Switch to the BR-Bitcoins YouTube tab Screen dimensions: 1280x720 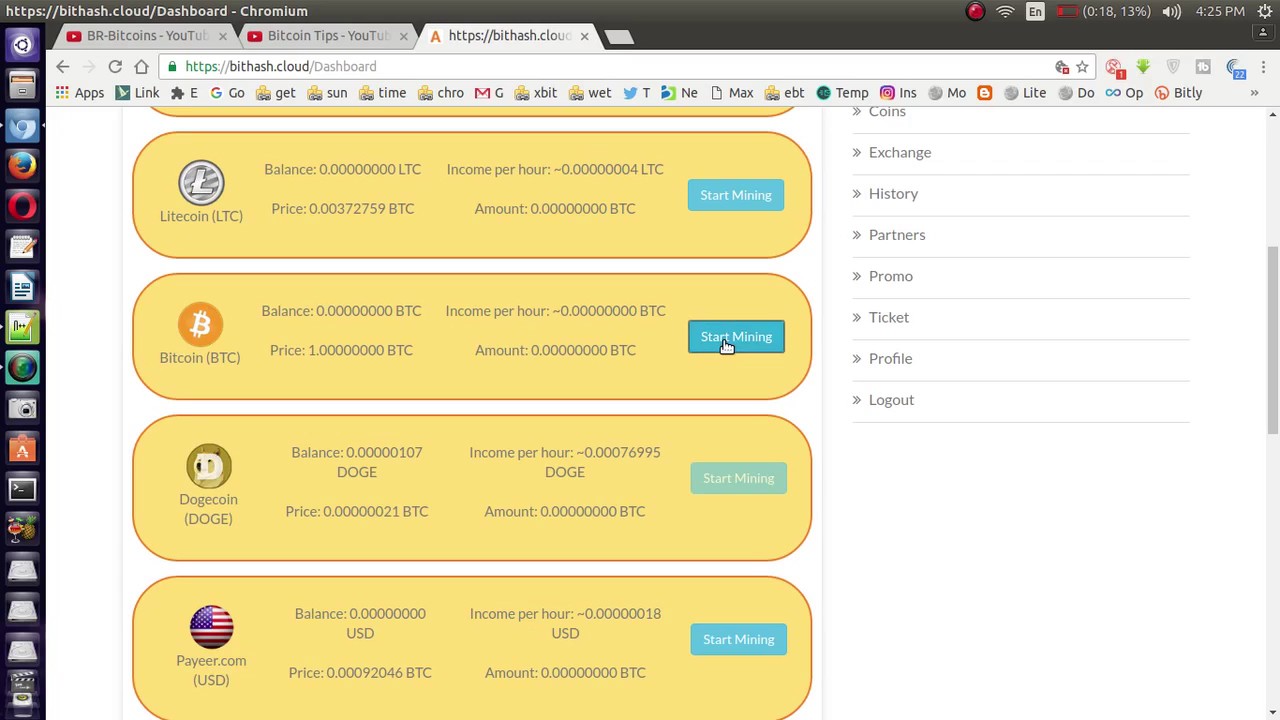coord(145,36)
